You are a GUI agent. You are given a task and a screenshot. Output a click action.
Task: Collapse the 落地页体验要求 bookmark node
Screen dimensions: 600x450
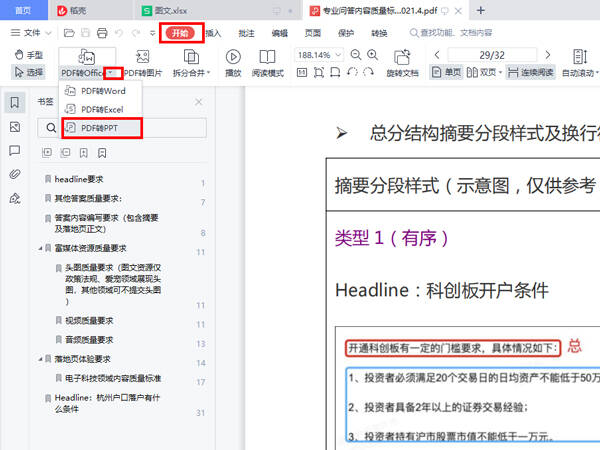click(x=40, y=359)
